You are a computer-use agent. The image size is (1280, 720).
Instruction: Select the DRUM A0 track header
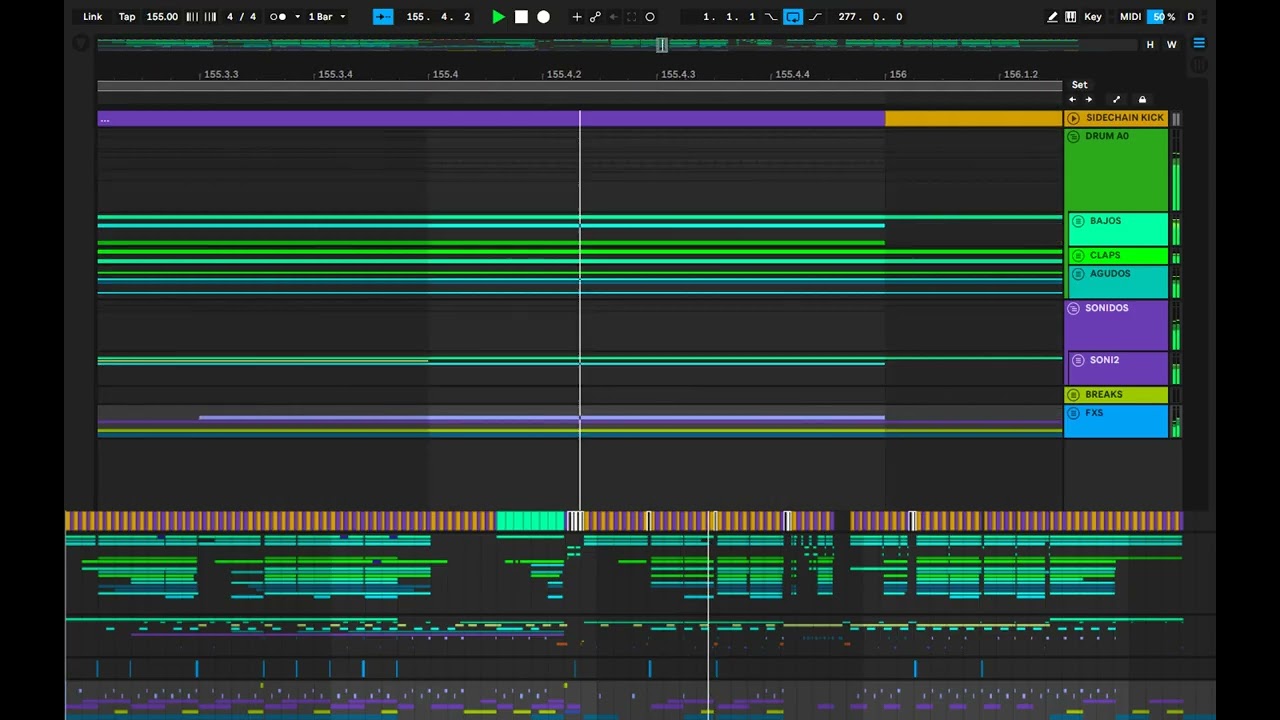[x=1116, y=170]
